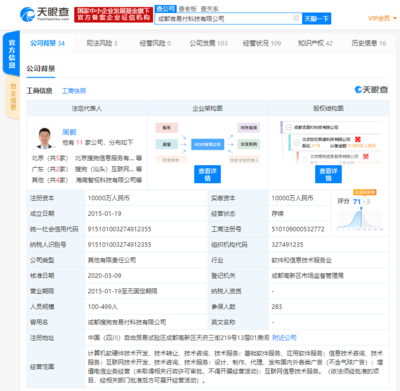
Task: Open the legal representative 周毅 photo
Action: [44, 137]
